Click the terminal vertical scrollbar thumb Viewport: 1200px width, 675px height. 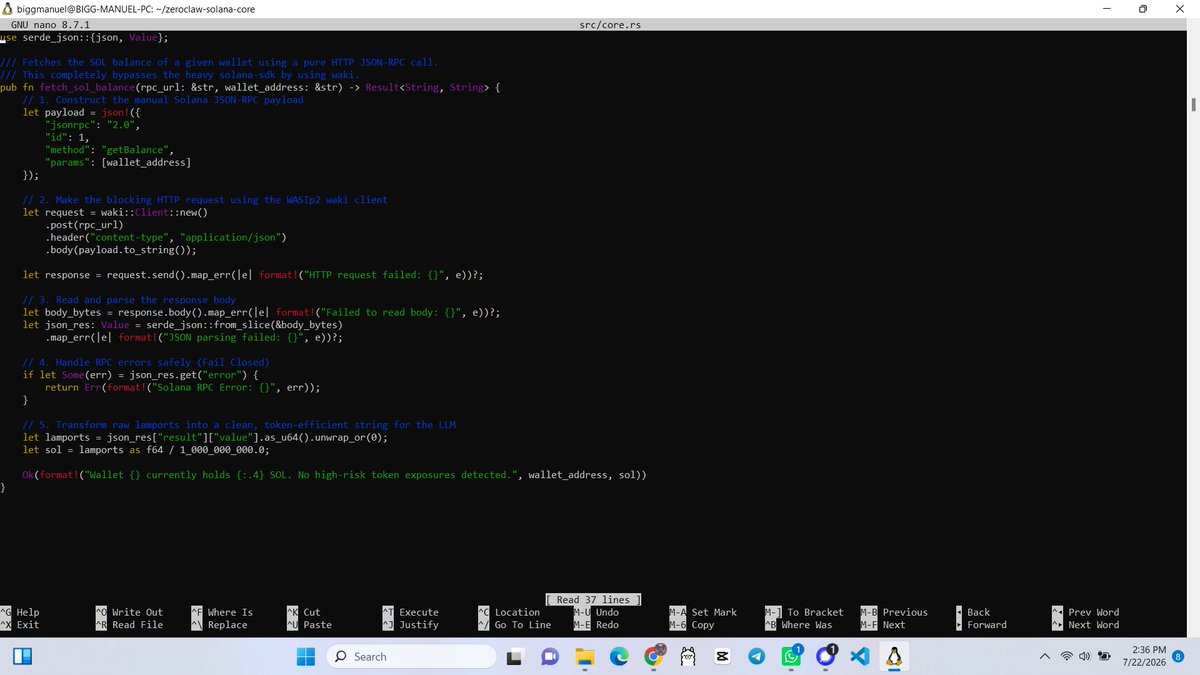point(1193,104)
